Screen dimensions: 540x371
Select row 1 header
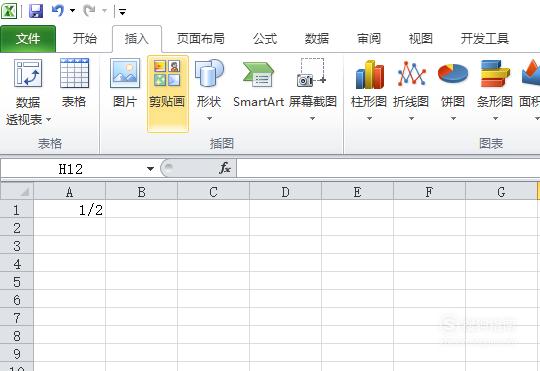(x=17, y=209)
